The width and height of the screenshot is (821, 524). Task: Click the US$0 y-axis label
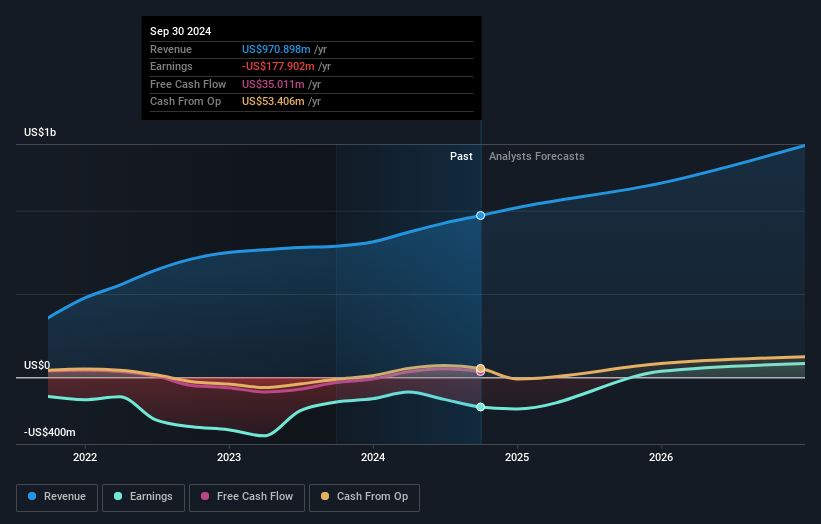[37, 365]
